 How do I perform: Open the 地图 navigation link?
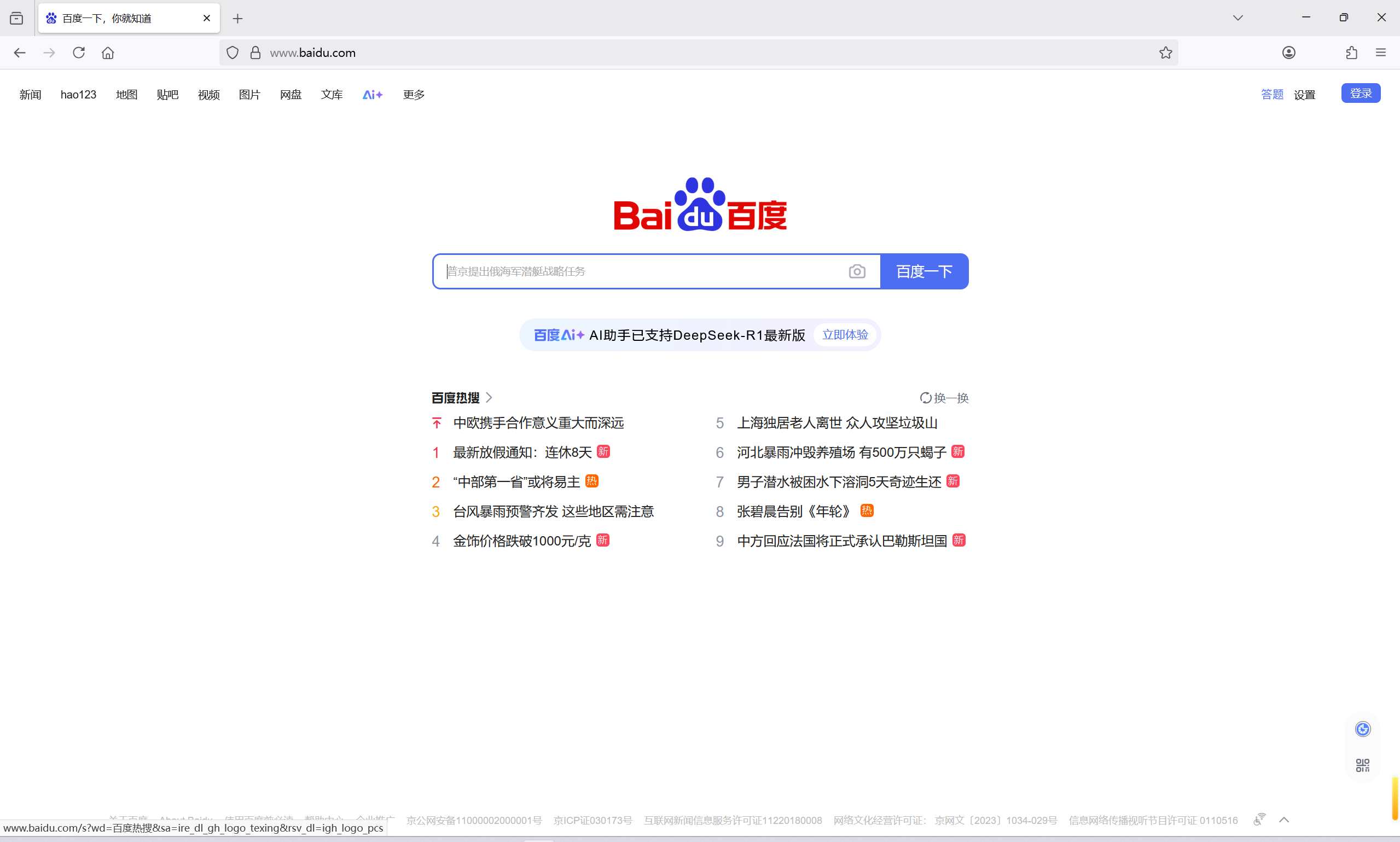coord(126,95)
